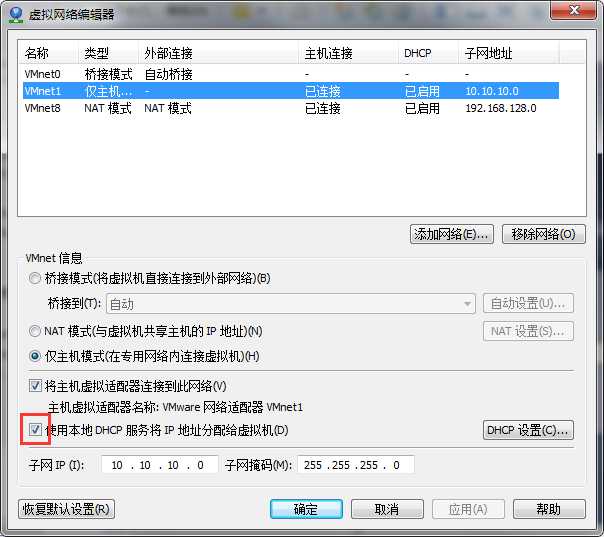Click the 子网掩码 input field
Image resolution: width=604 pixels, height=537 pixels.
tap(356, 465)
